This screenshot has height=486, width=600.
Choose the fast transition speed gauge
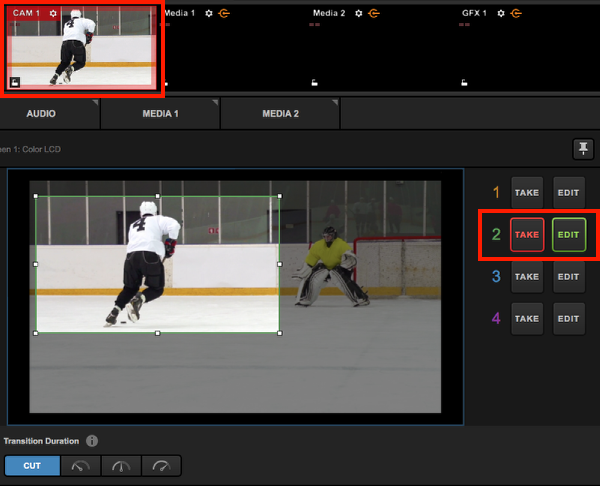(161, 466)
